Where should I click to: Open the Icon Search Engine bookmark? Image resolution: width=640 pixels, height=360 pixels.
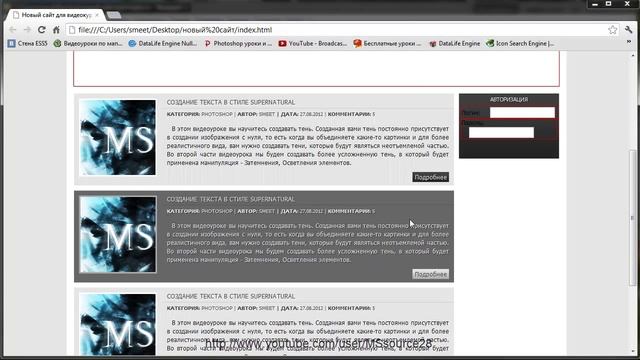(520, 43)
